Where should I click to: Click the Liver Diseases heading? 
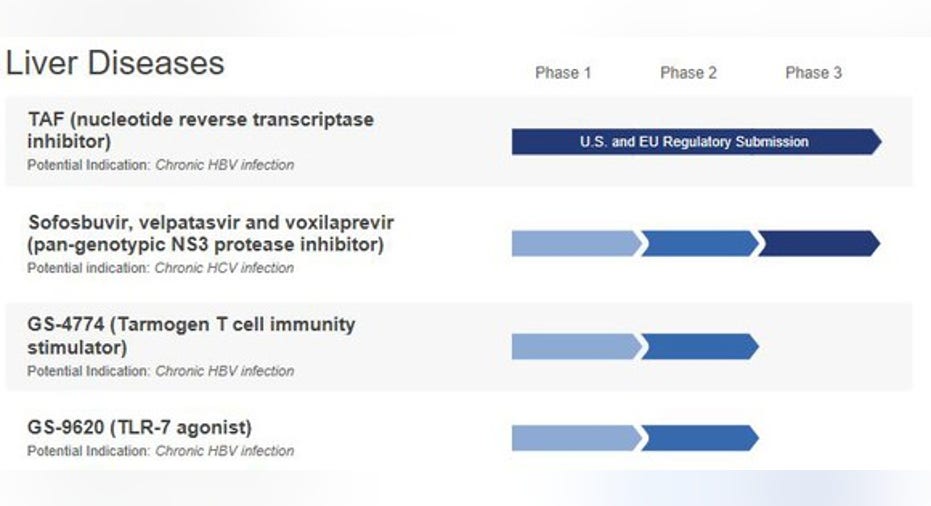(x=115, y=63)
